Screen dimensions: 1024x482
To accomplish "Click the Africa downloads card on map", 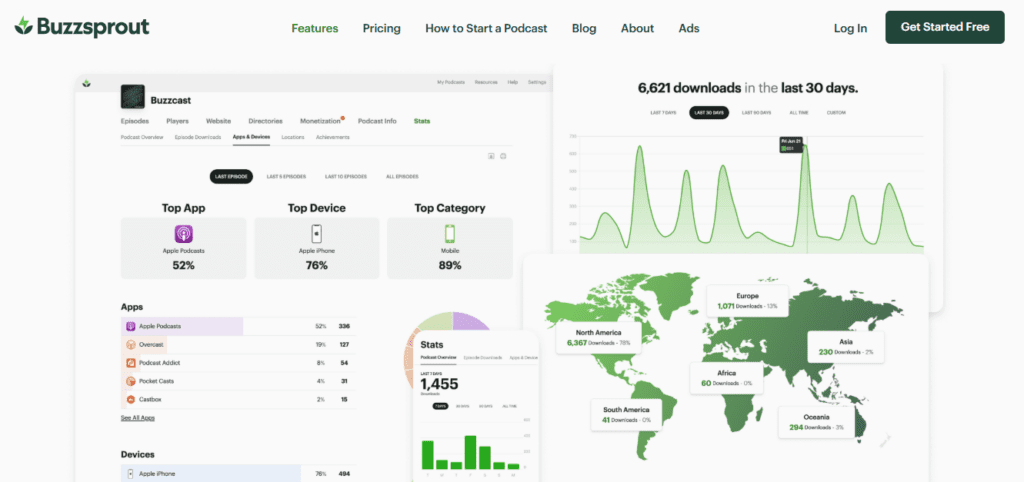I will [x=726, y=378].
